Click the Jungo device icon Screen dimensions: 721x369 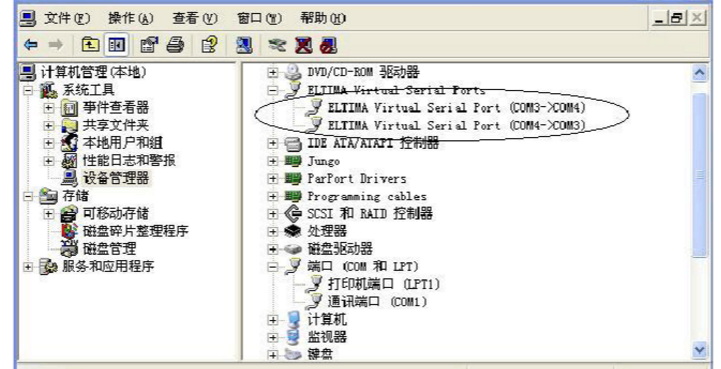(293, 161)
